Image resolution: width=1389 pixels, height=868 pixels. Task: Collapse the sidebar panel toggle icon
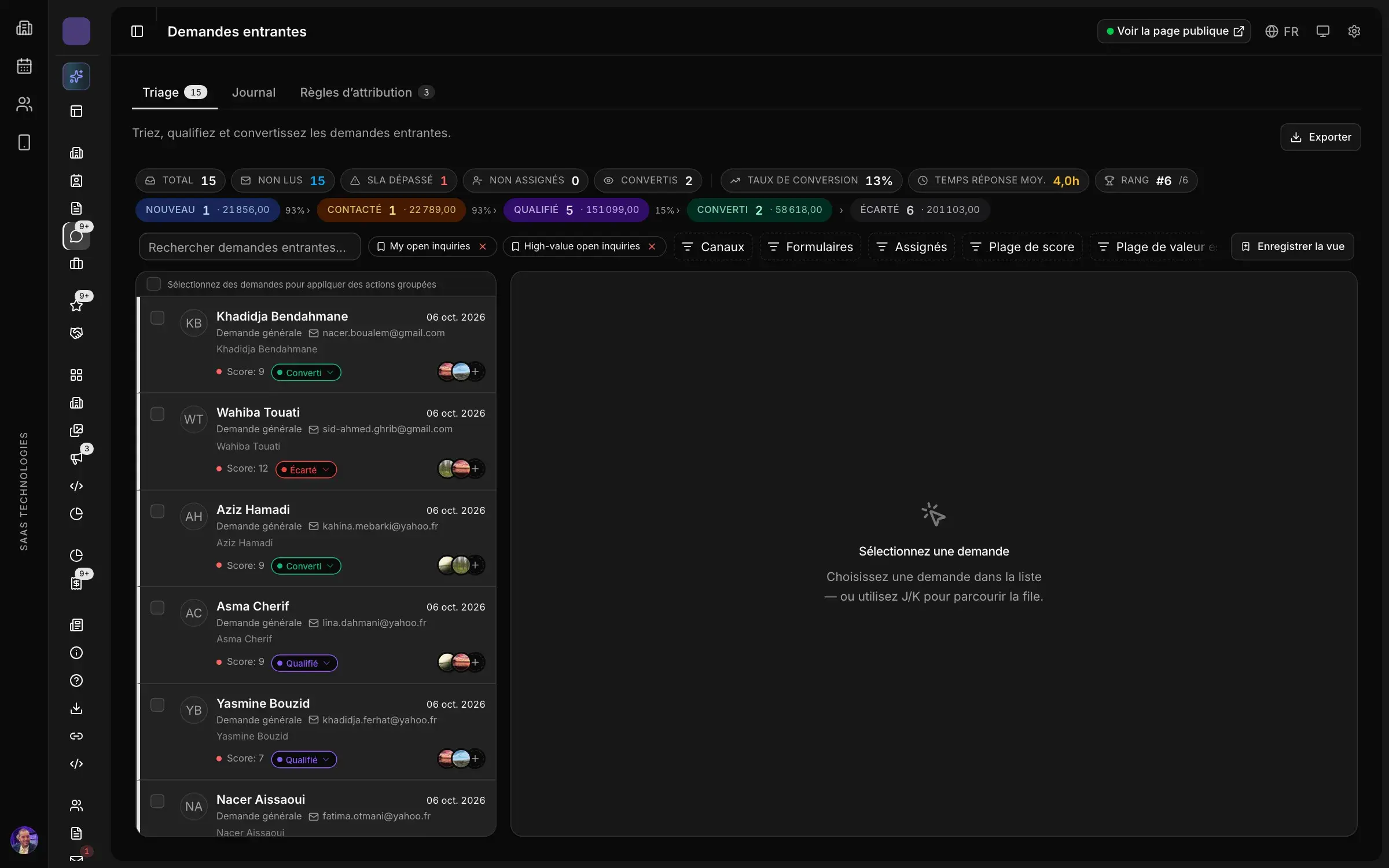coord(137,31)
